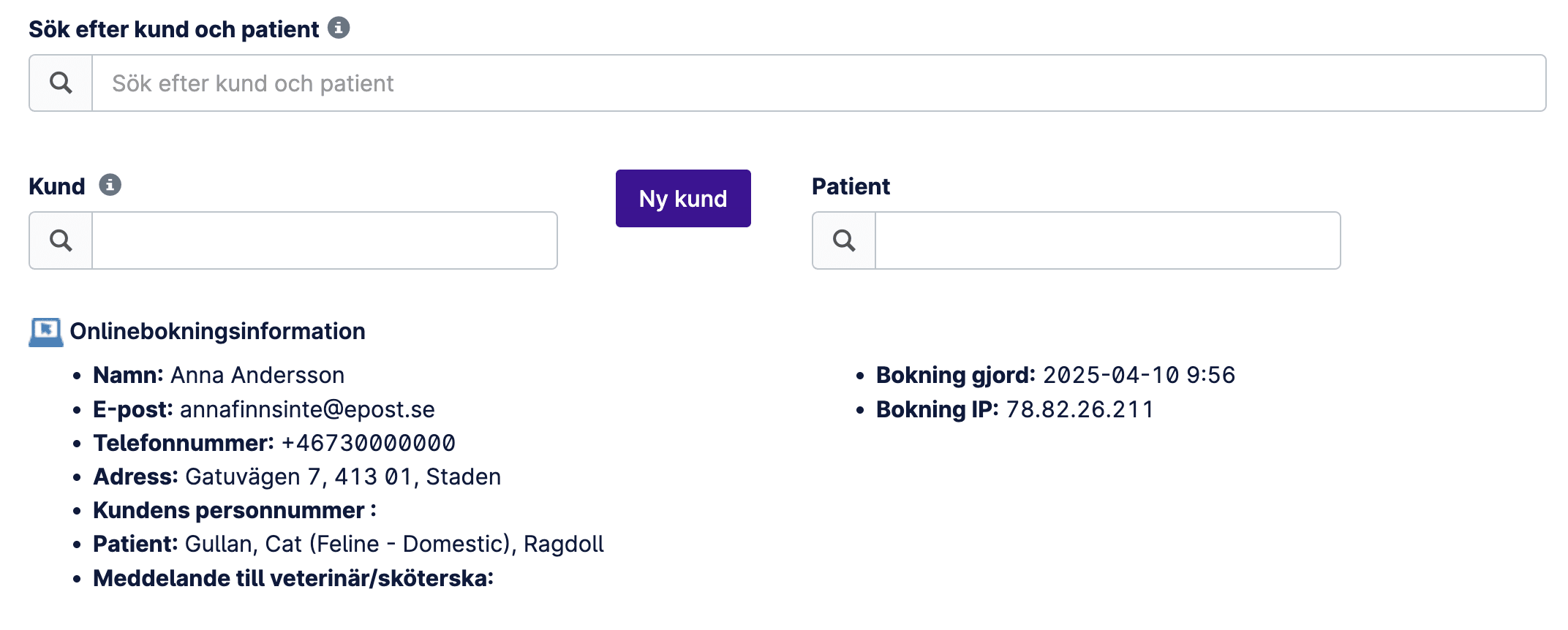Click email annafinnsinte@epost.se
1568x630 pixels.
click(x=307, y=409)
